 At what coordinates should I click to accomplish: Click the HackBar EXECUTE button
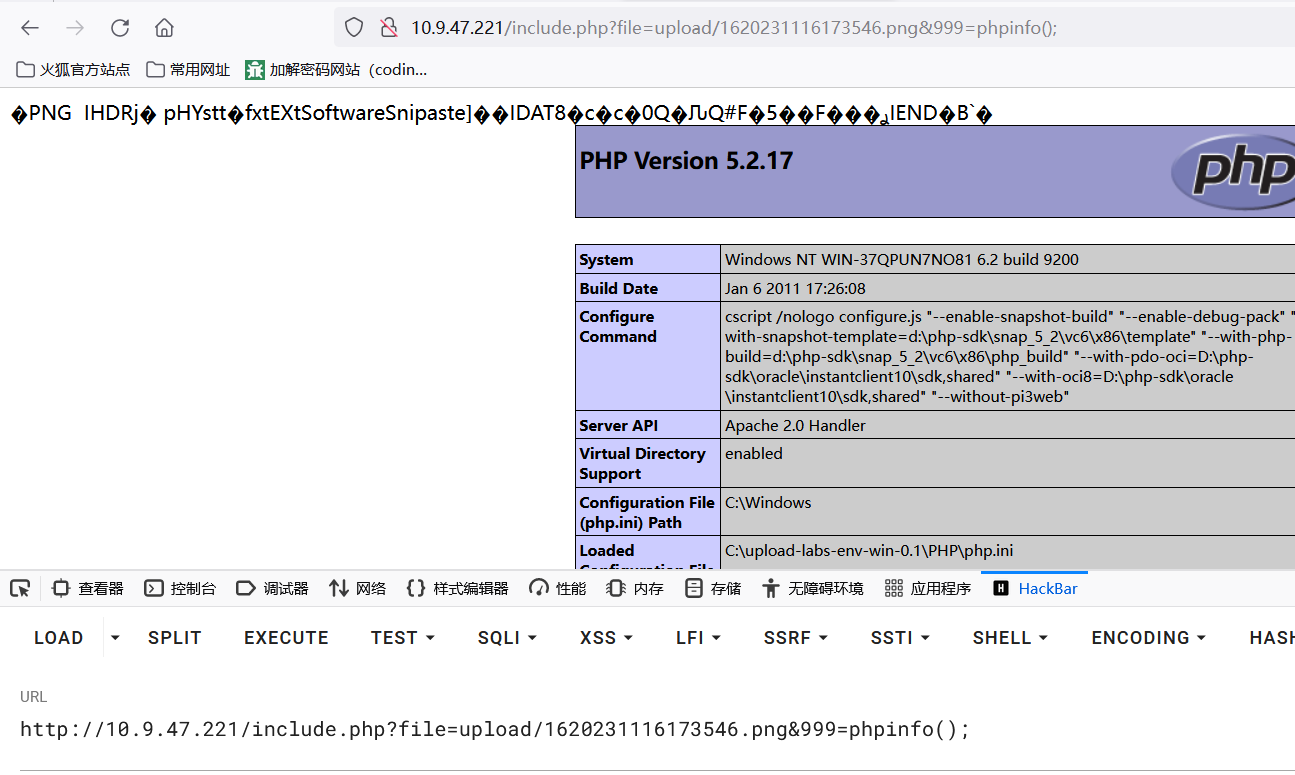pos(286,638)
